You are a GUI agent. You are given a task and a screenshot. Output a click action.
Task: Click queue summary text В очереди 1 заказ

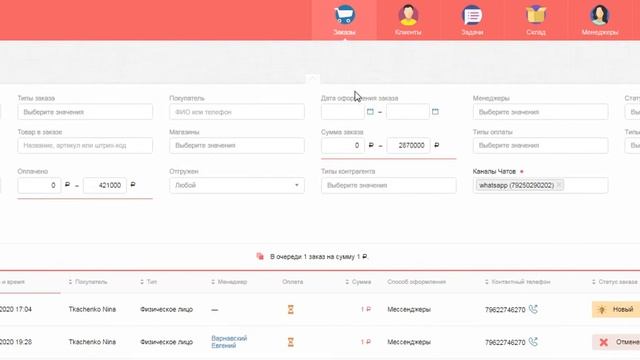pyautogui.click(x=319, y=257)
